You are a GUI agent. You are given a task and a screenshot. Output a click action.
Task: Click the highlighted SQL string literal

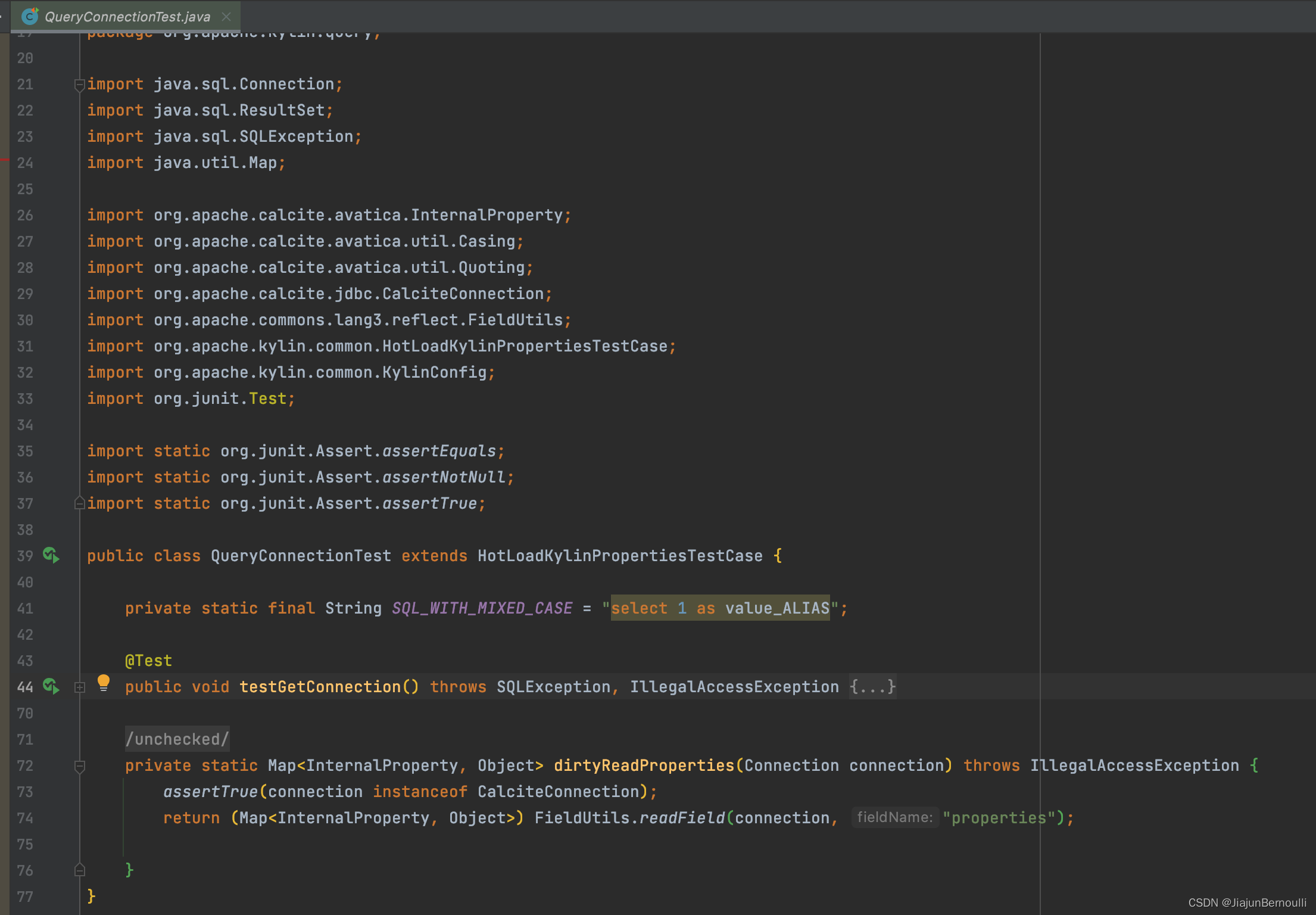(x=720, y=608)
